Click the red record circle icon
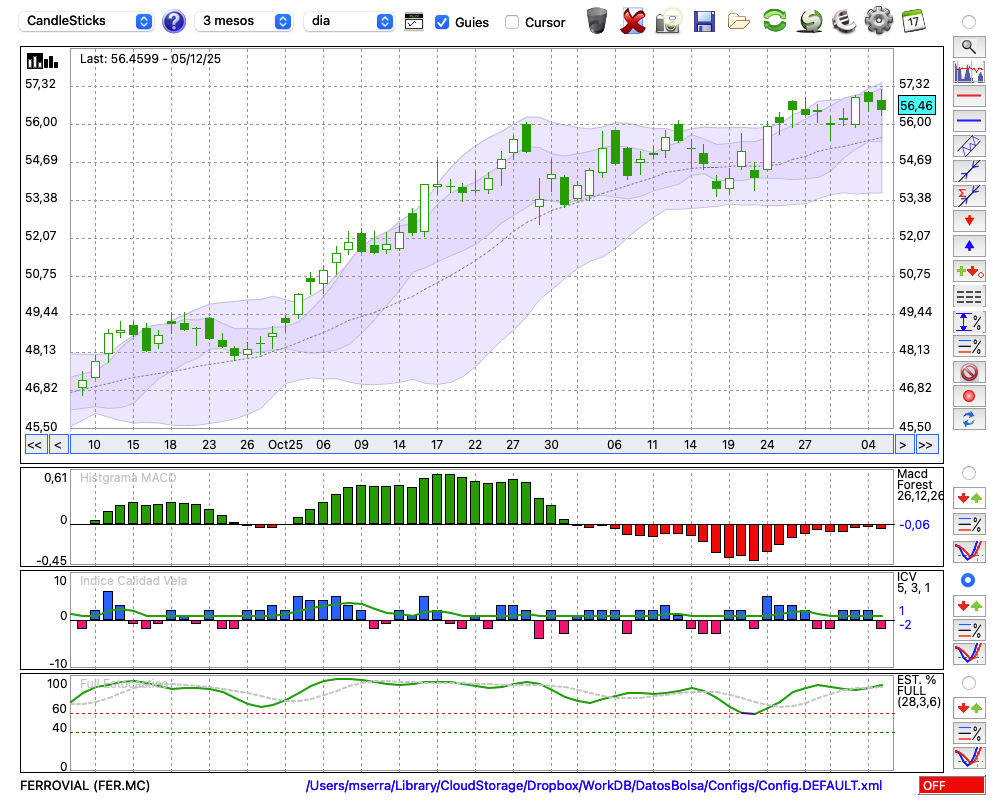The width and height of the screenshot is (1000, 800). pos(969,396)
